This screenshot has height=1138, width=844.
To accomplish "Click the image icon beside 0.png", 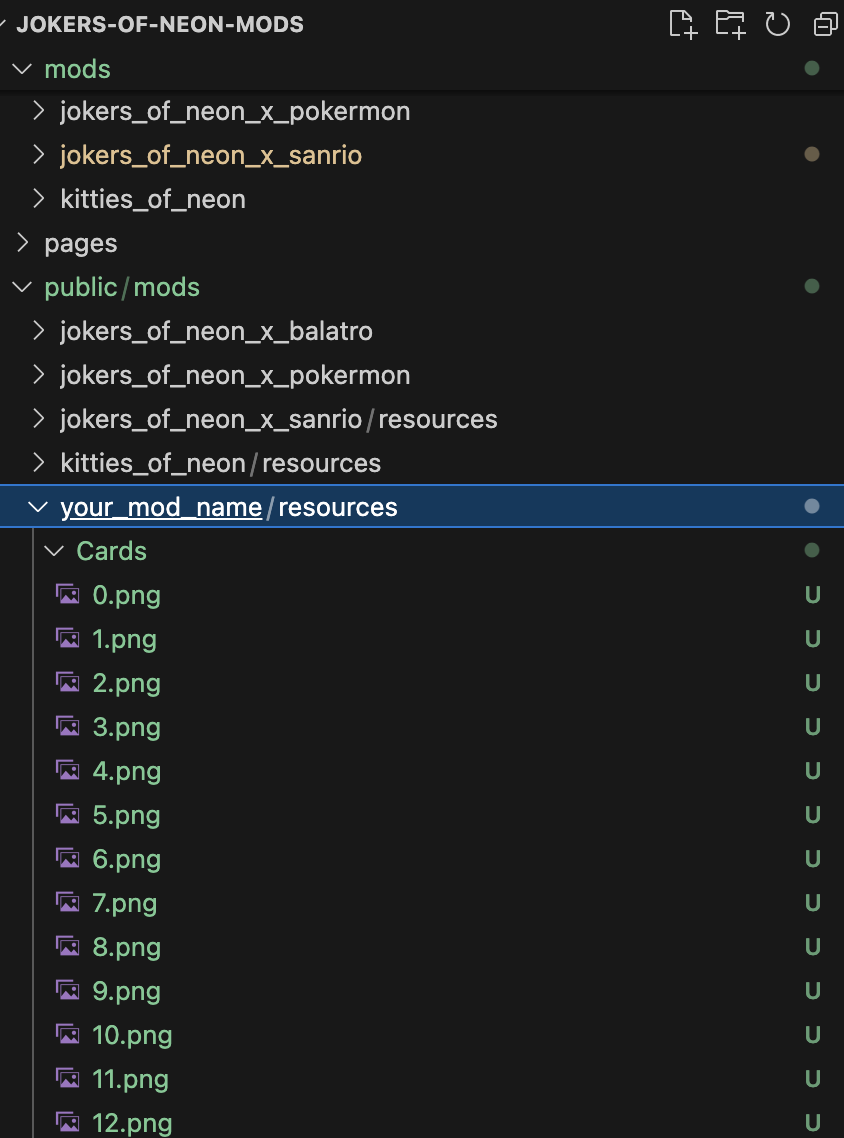I will [68, 594].
